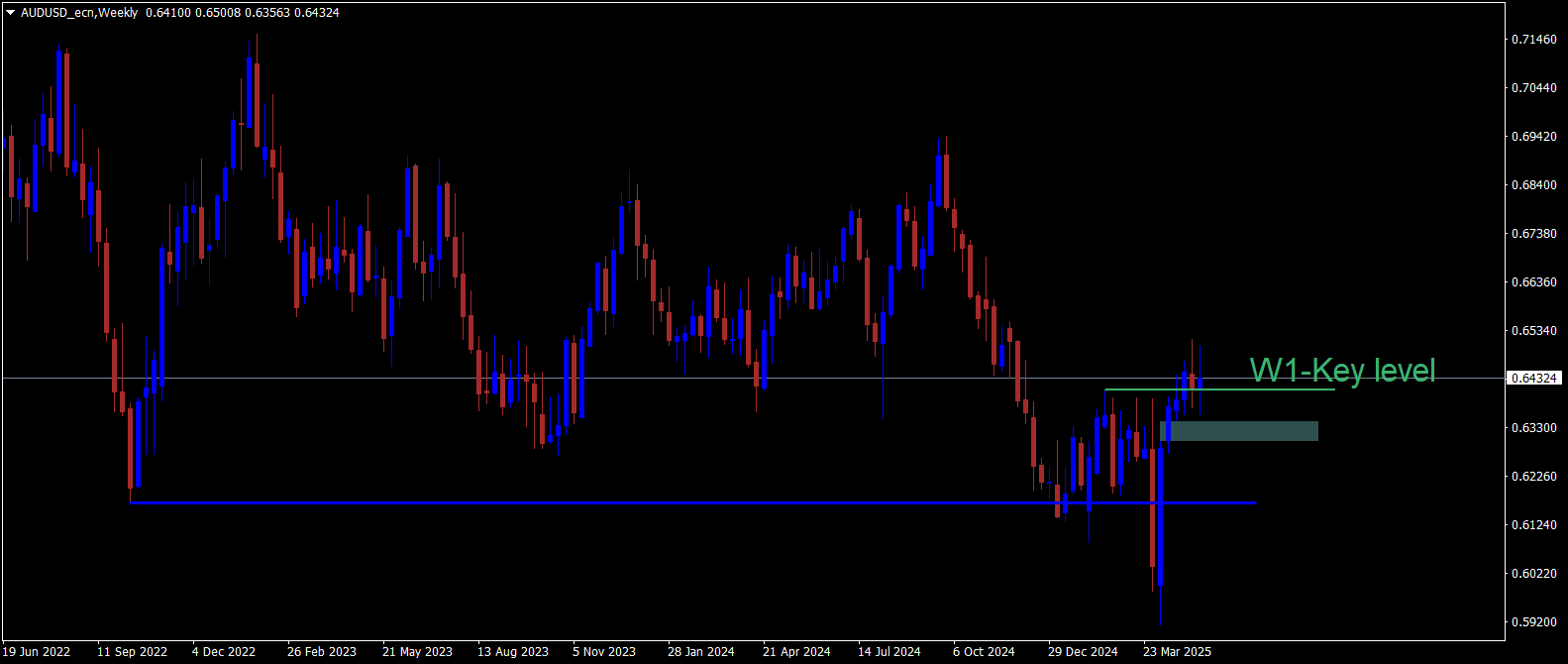Click price axis label 0.63300
This screenshot has width=1568, height=664.
(1533, 428)
